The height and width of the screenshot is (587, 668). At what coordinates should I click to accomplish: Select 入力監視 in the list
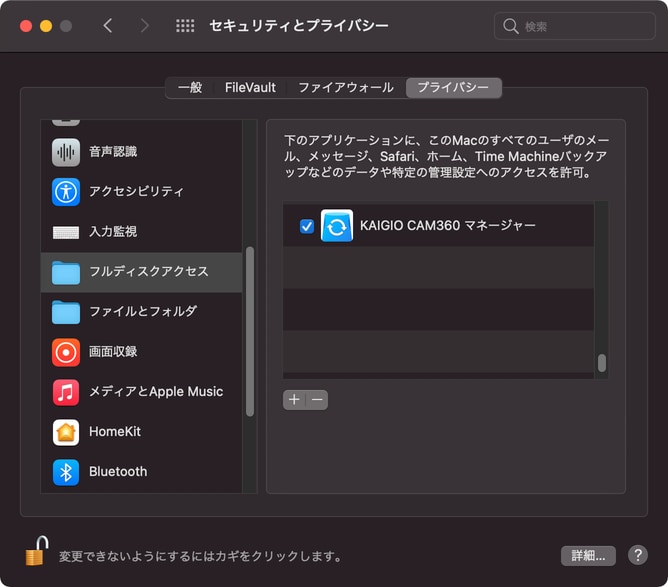point(113,231)
